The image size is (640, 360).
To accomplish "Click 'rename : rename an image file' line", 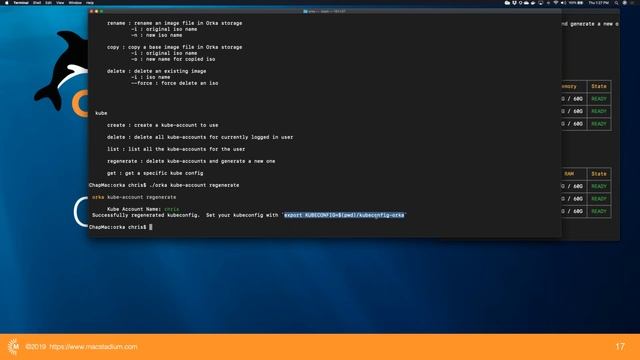I will (175, 23).
